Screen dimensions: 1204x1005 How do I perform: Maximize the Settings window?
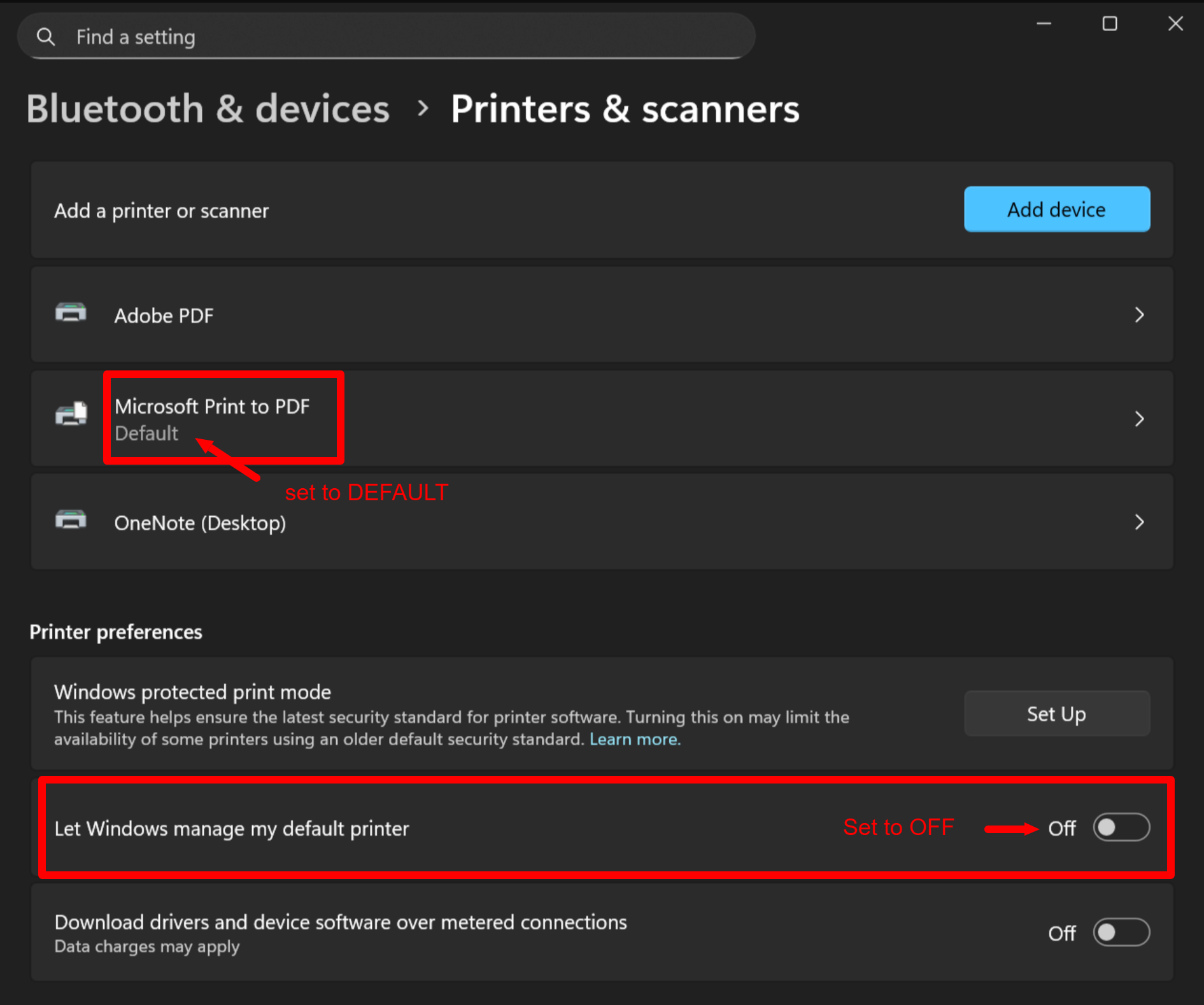coord(1110,24)
